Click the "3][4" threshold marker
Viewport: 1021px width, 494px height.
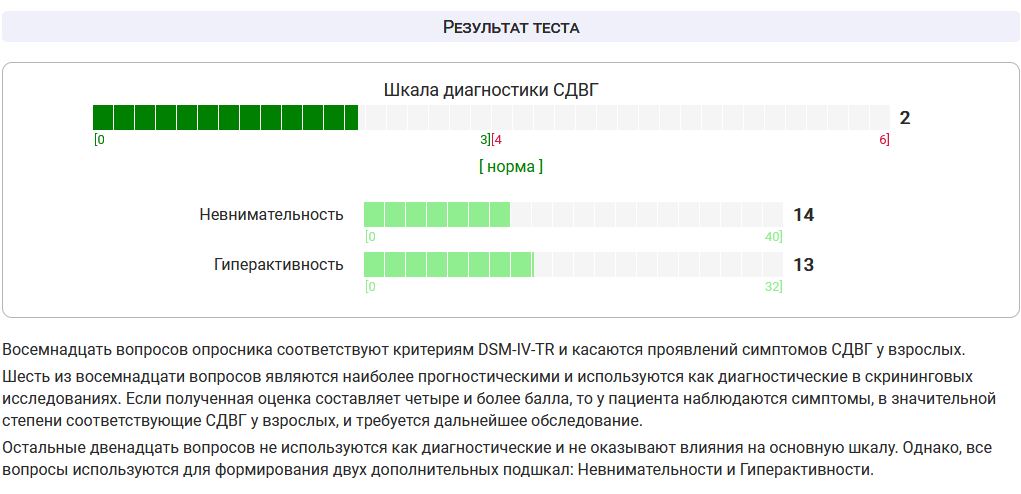[491, 140]
